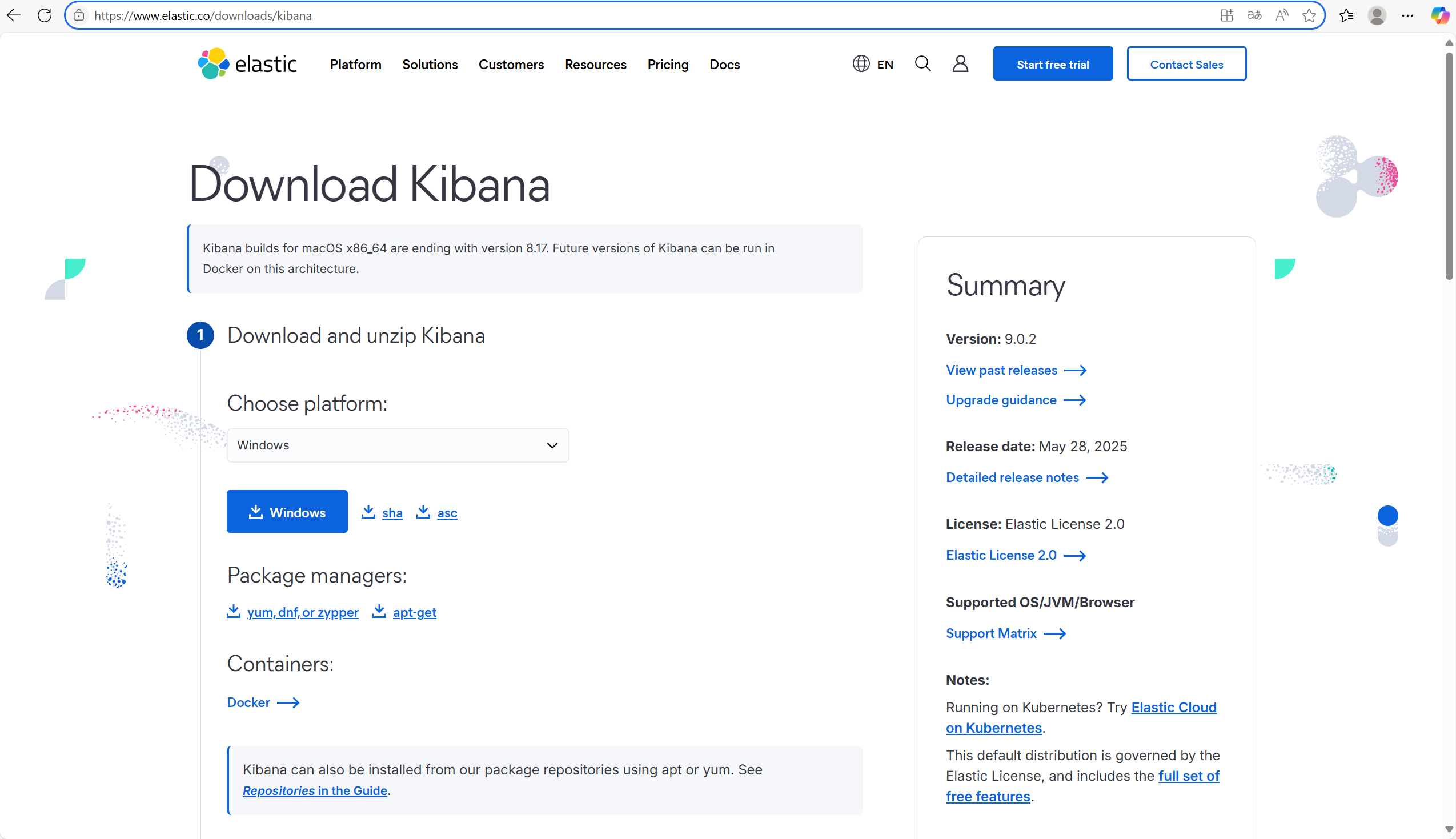Click the globe language selector icon
The width and height of the screenshot is (1456, 839).
(x=861, y=63)
